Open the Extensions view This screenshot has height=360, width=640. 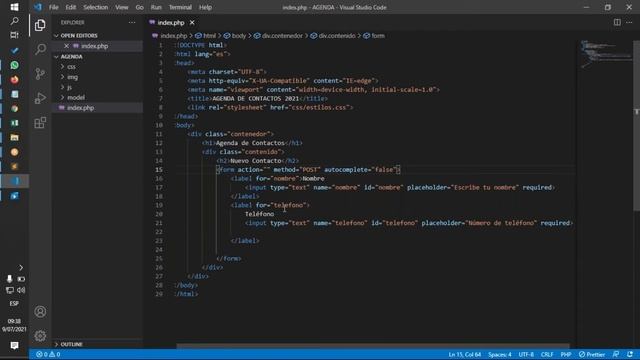pos(40,122)
